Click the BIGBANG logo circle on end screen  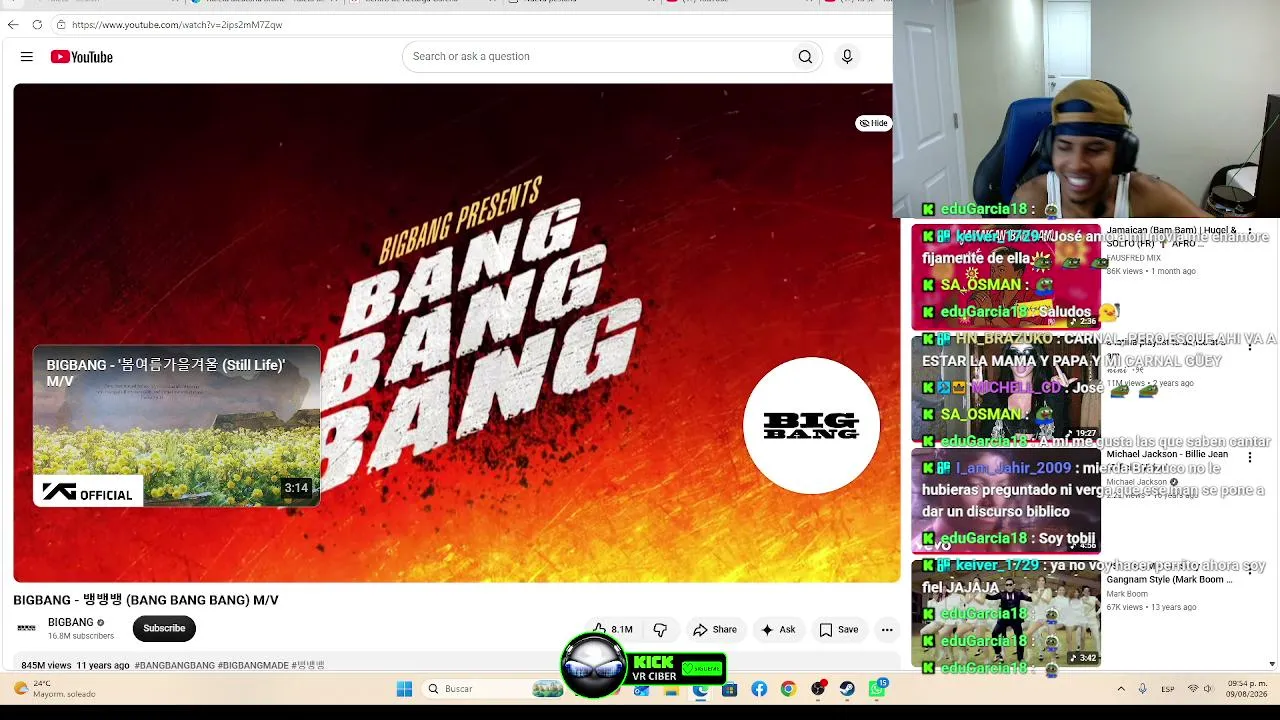pos(811,426)
